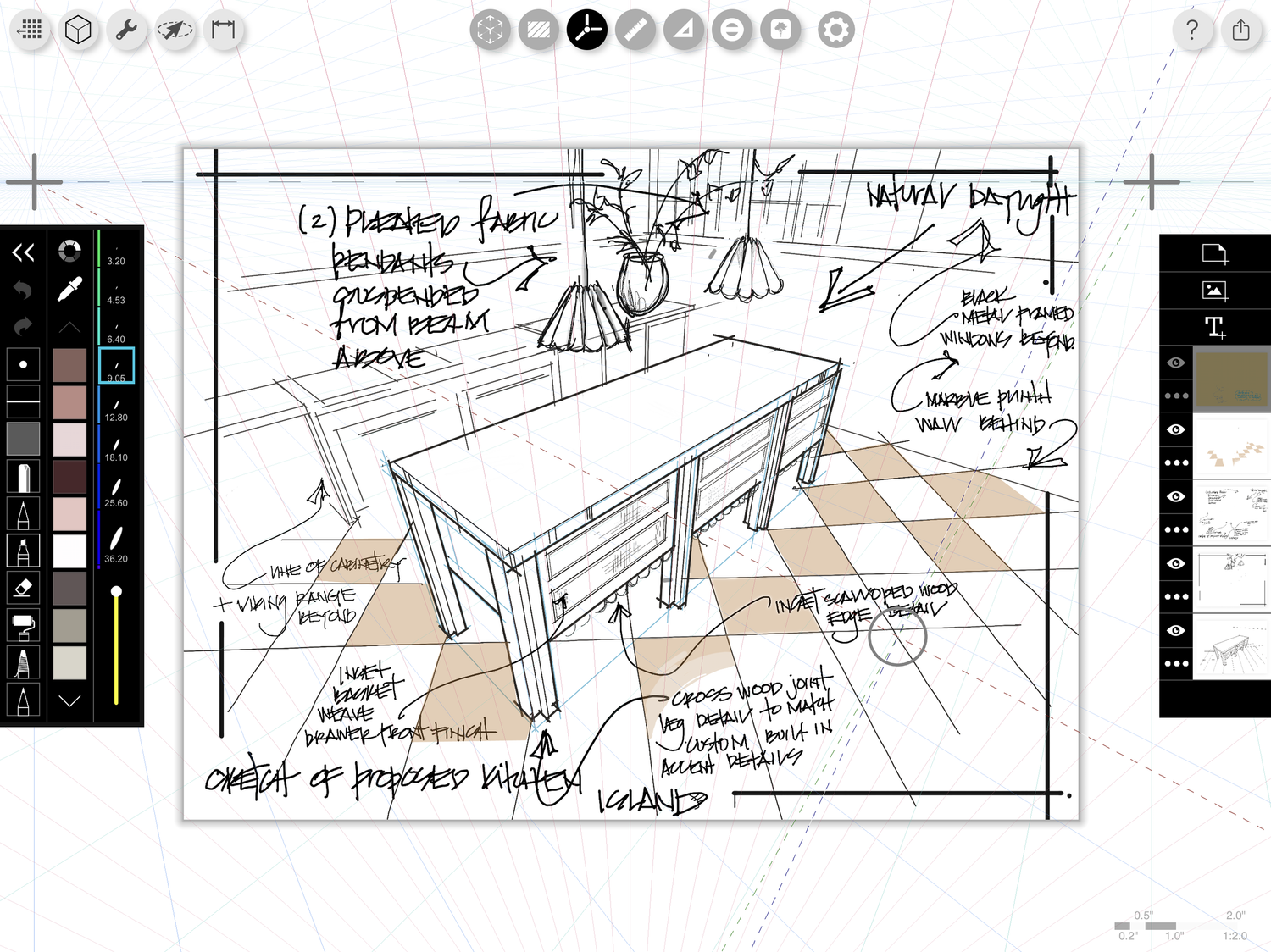1271x952 pixels.
Task: Set opacity using the yellow slider handle
Action: (116, 591)
